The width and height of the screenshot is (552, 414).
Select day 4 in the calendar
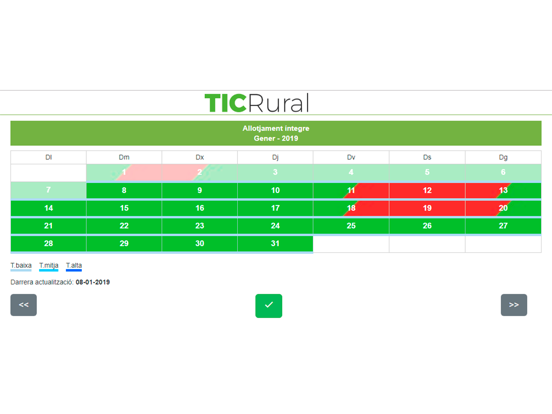pos(351,172)
